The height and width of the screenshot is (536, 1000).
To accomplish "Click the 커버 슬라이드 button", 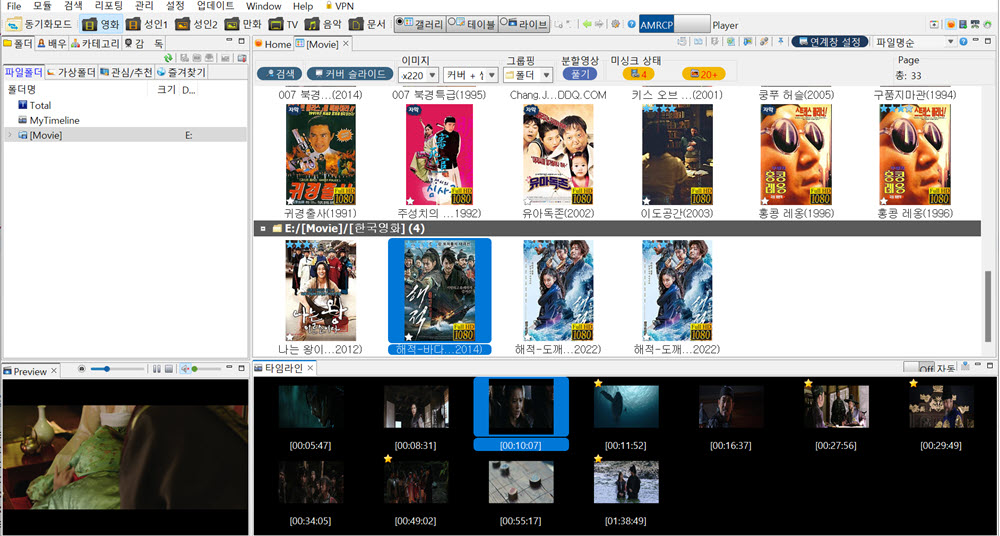I will [x=349, y=73].
